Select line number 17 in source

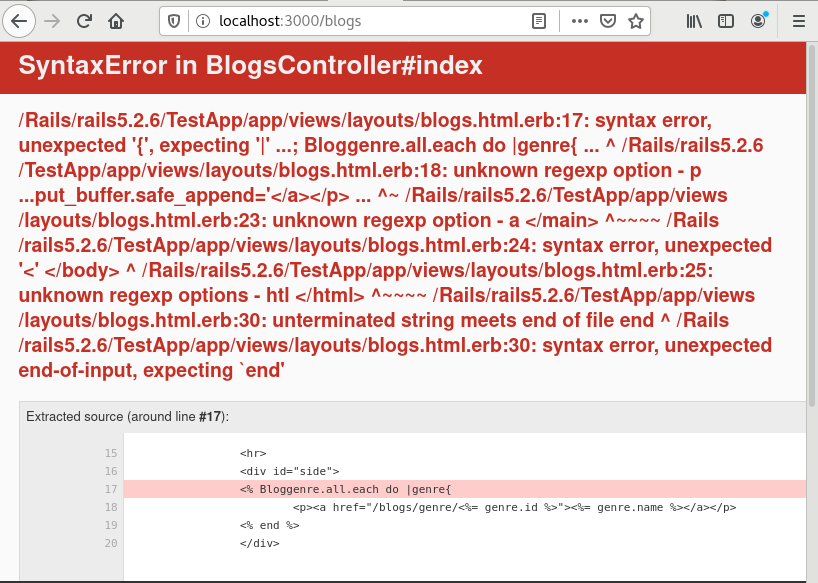pyautogui.click(x=111, y=489)
